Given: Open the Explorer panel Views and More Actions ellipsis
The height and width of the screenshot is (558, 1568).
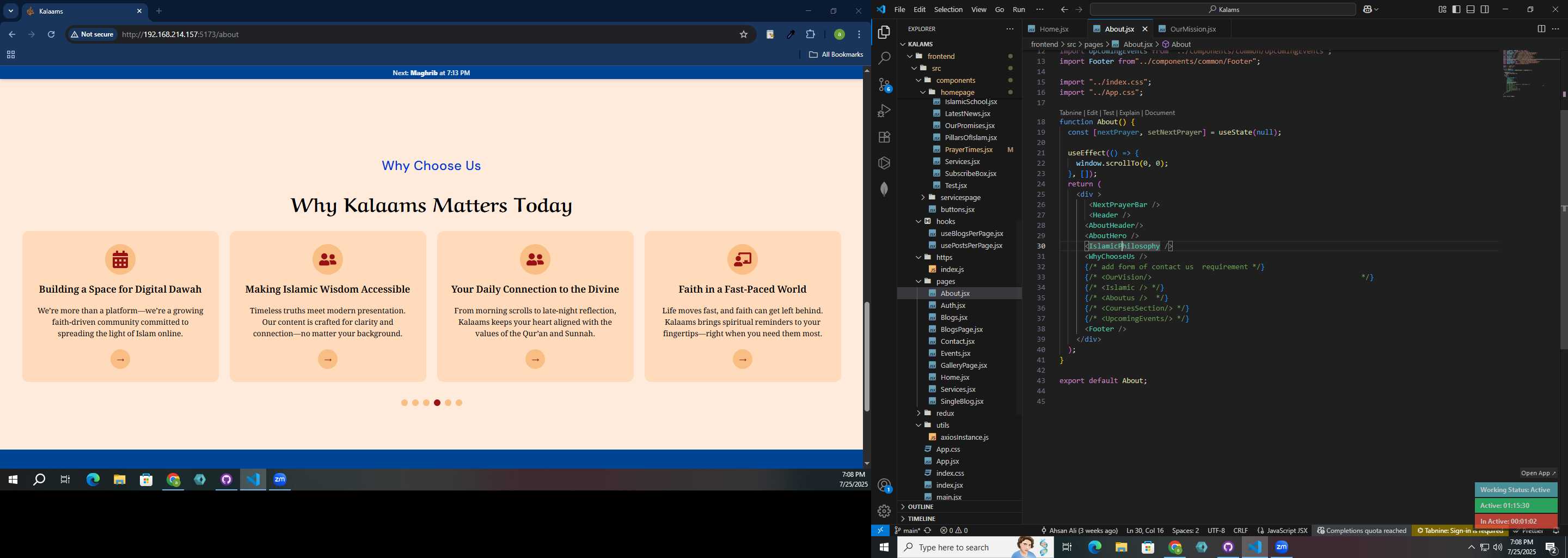Looking at the screenshot, I should (1010, 29).
